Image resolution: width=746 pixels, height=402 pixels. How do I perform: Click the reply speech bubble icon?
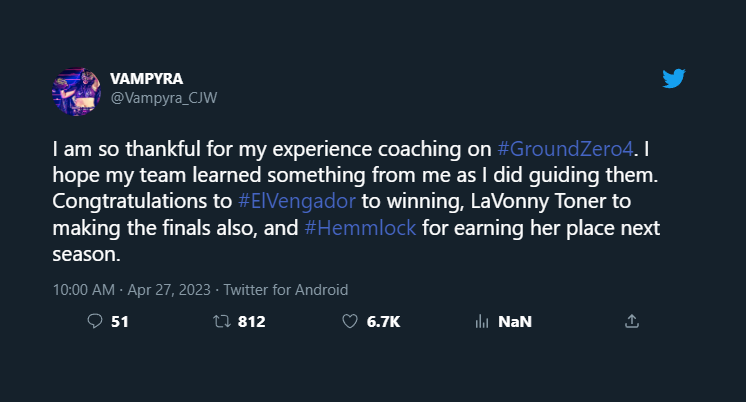pyautogui.click(x=96, y=322)
